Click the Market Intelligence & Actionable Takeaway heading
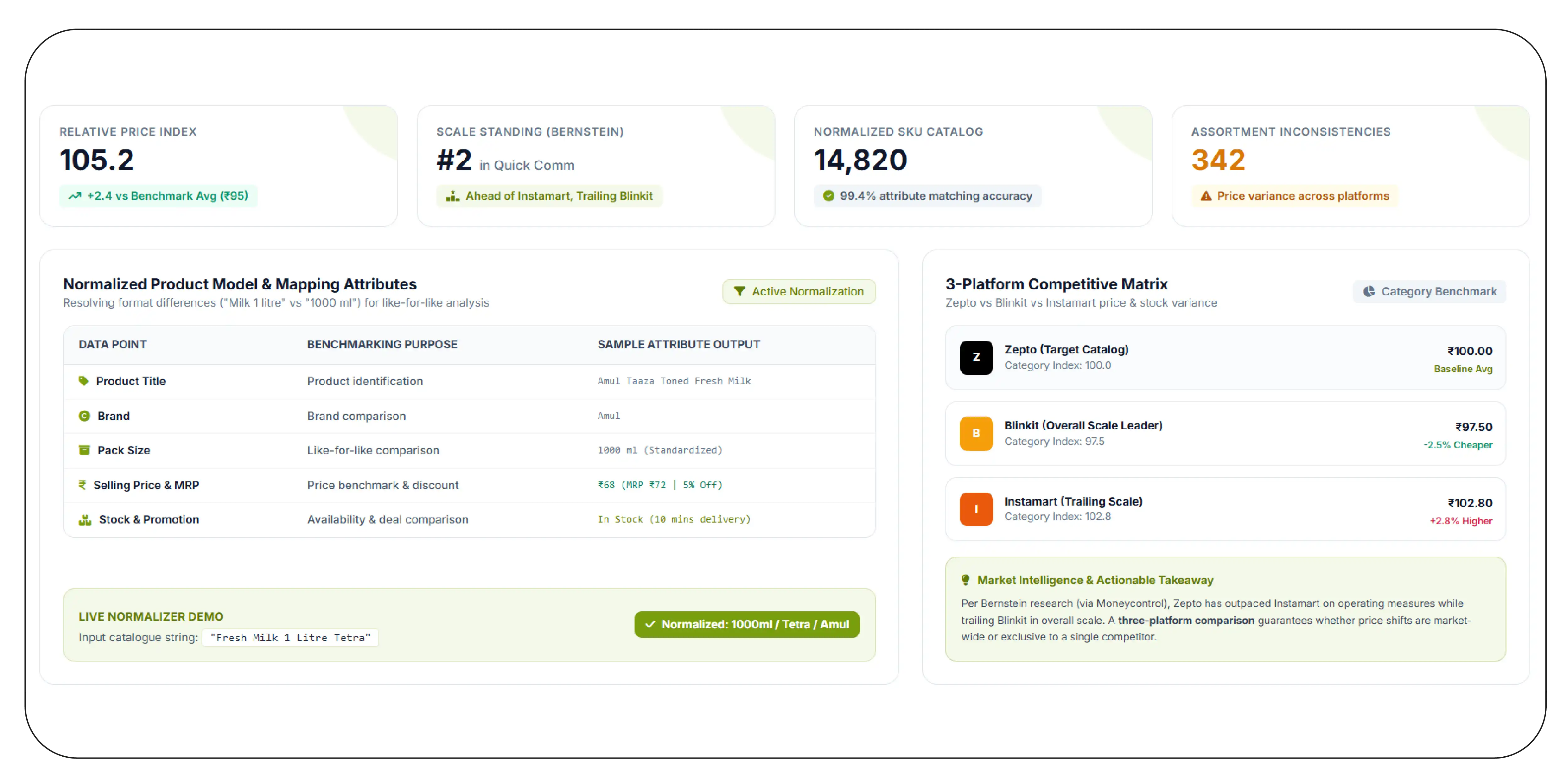Screen dimensions: 1568x778 1095,580
